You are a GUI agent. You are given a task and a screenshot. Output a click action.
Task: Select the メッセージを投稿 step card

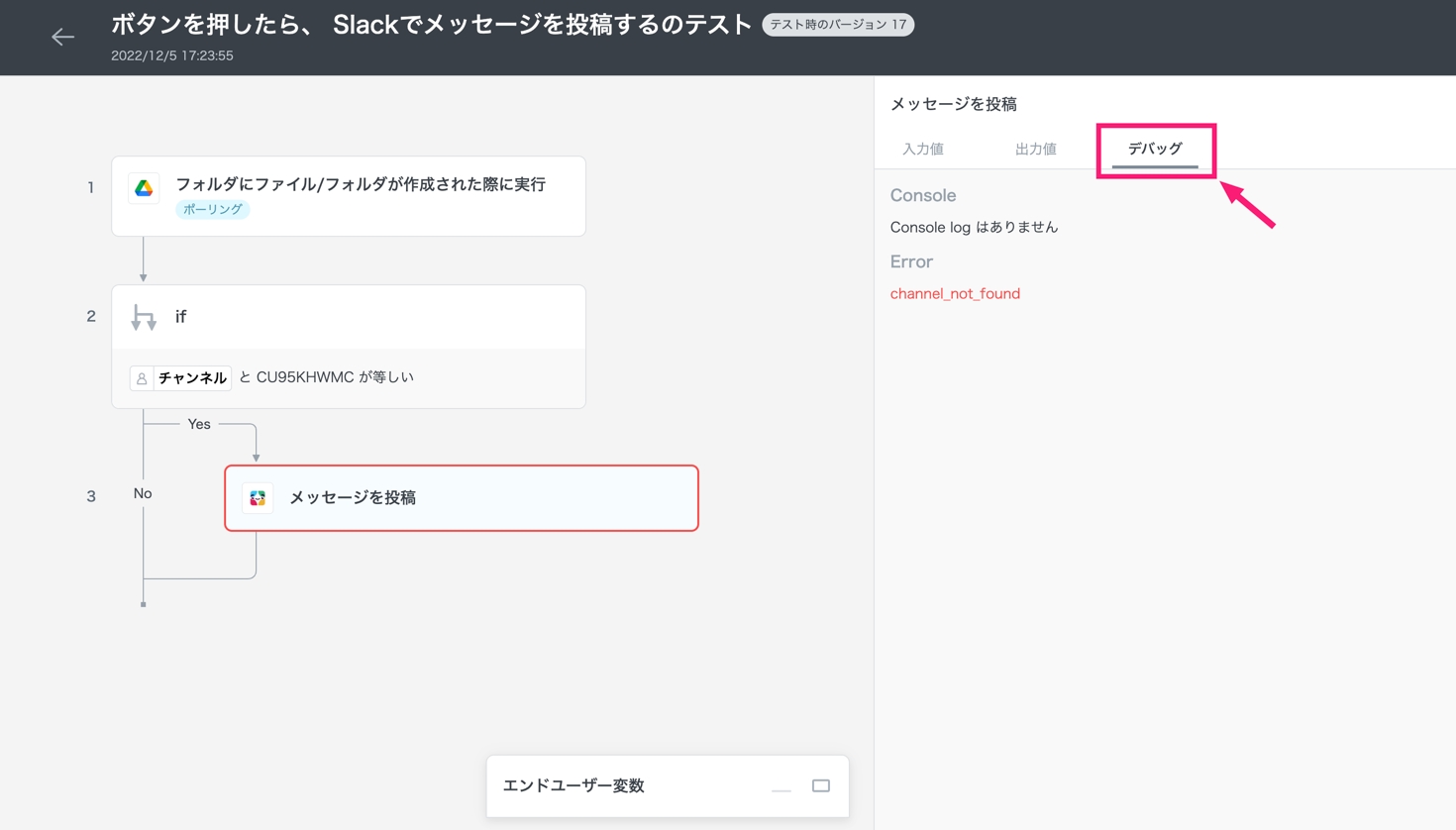[462, 498]
